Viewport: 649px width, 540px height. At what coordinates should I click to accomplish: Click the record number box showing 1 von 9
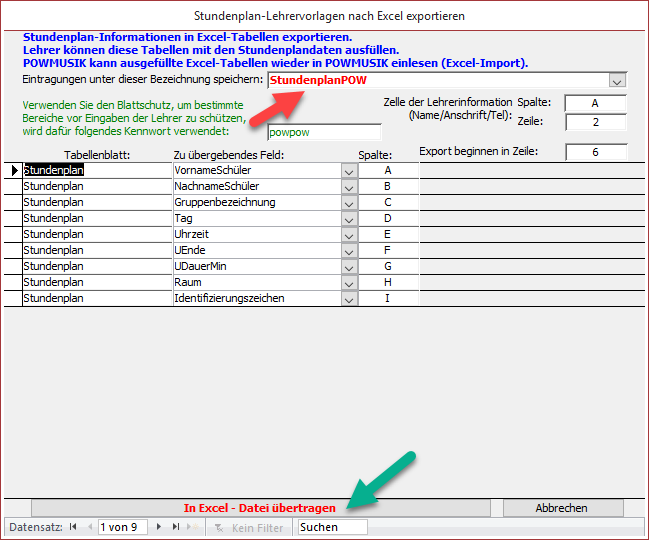pyautogui.click(x=123, y=527)
